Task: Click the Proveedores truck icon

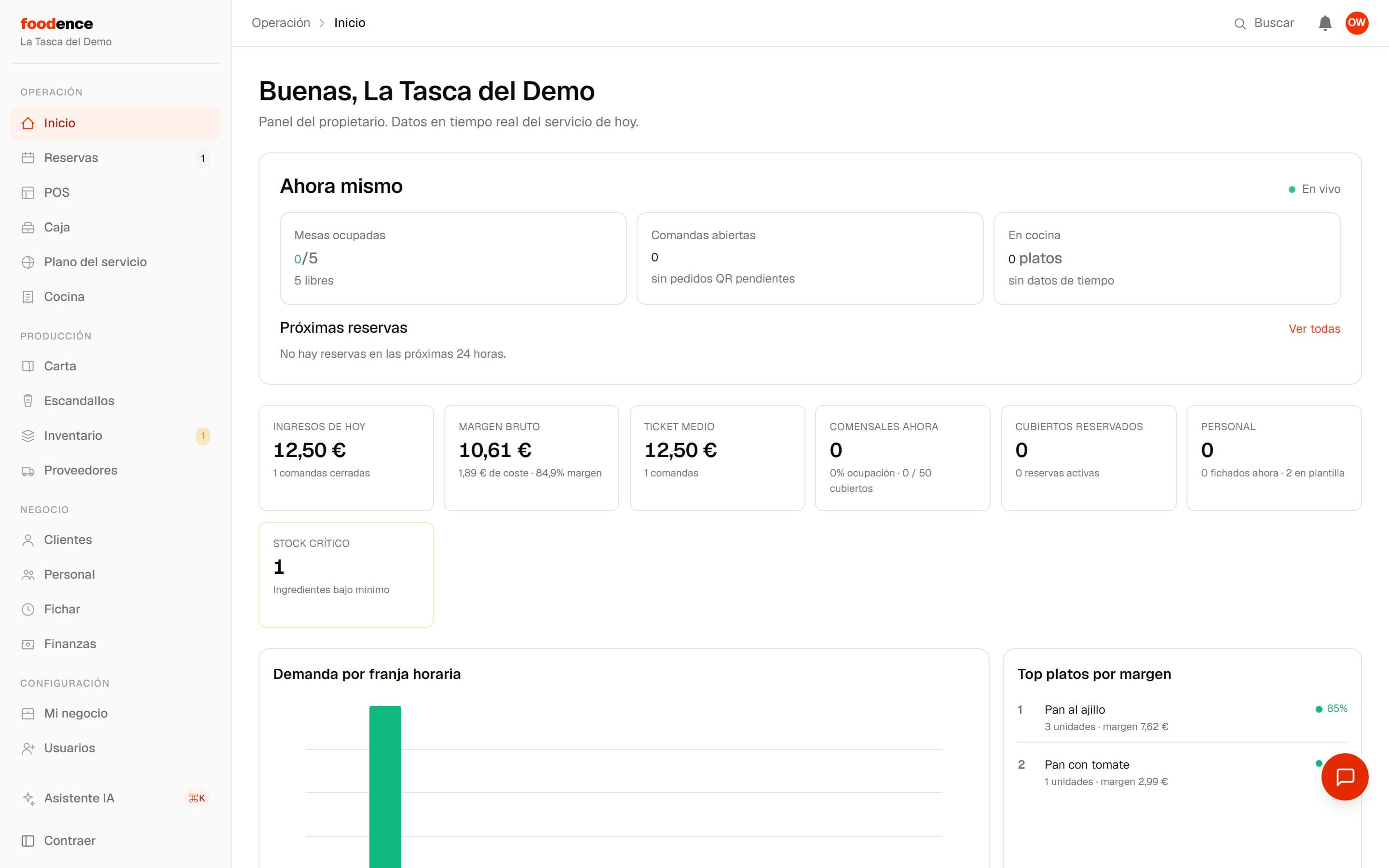Action: pyautogui.click(x=27, y=471)
